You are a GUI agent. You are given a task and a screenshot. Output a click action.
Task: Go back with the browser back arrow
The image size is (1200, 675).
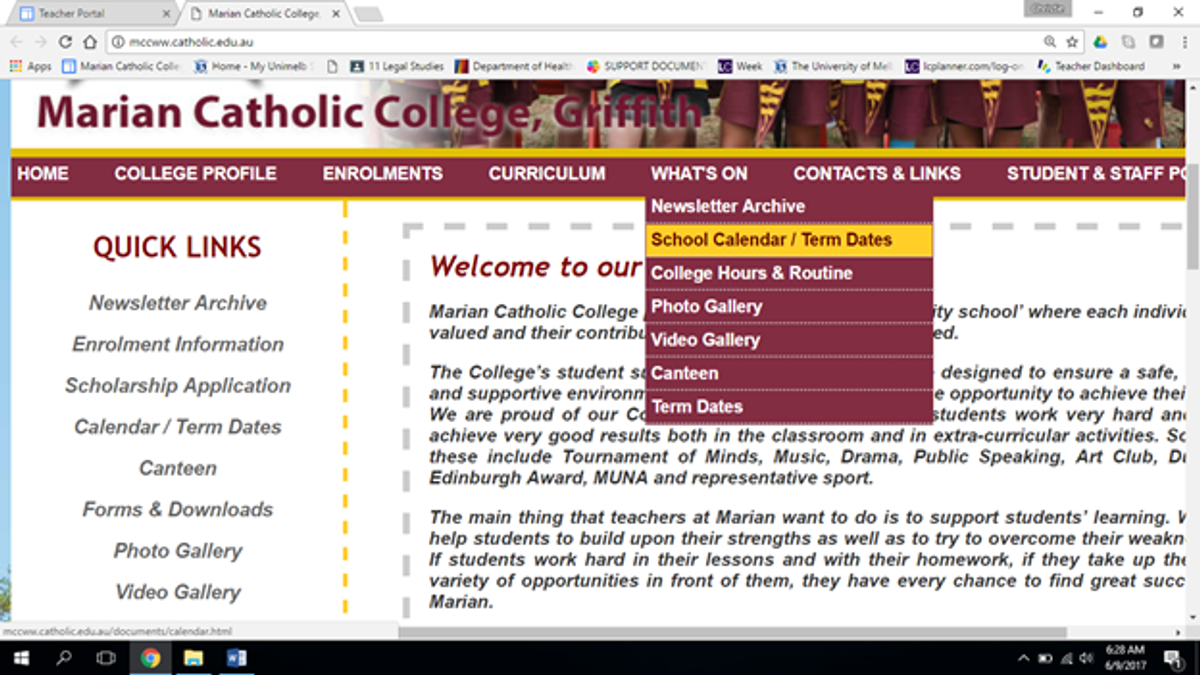17,42
